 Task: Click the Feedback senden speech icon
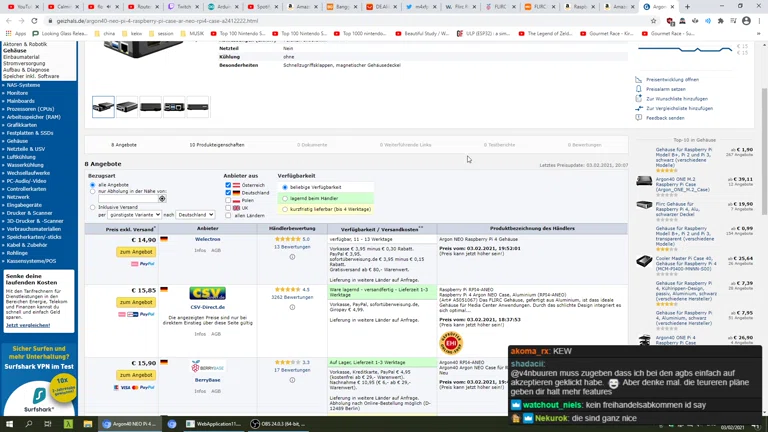638,118
